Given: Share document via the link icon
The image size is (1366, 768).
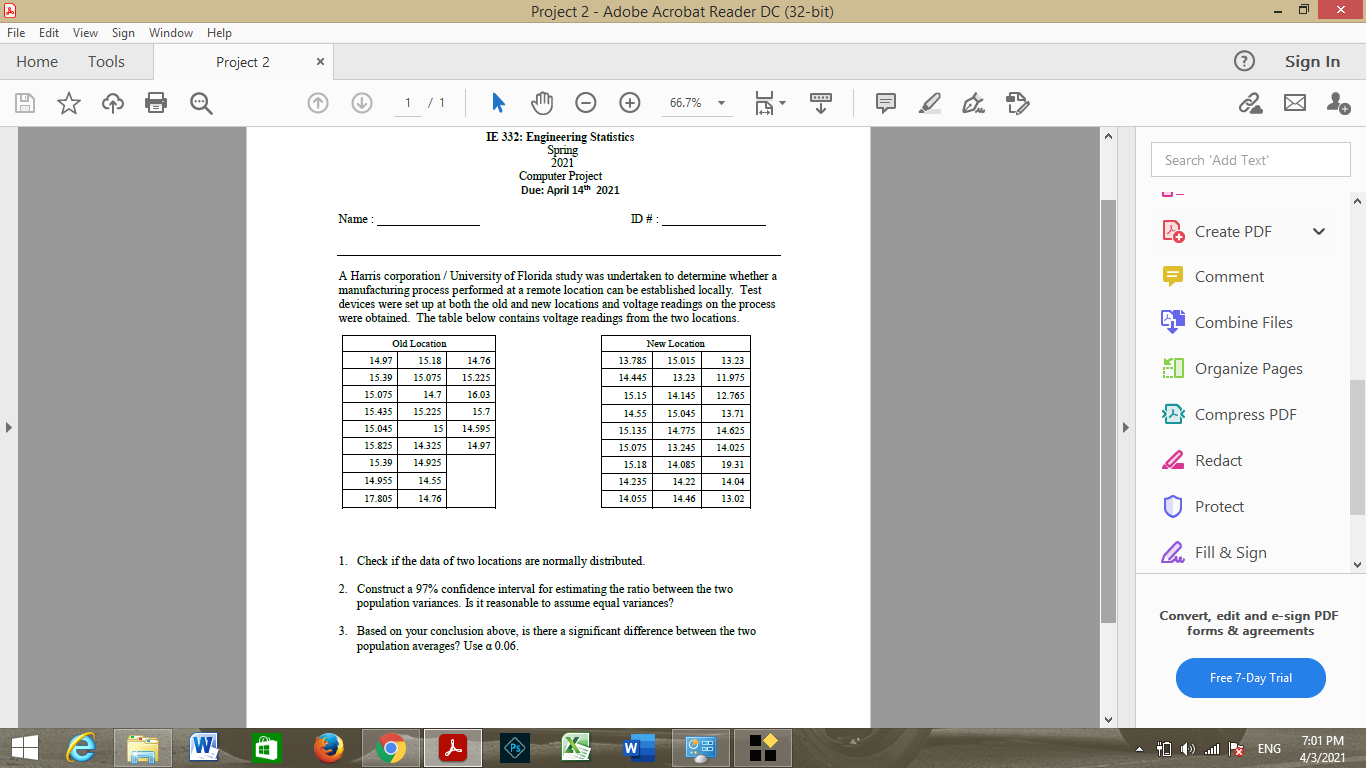Looking at the screenshot, I should 1251,102.
